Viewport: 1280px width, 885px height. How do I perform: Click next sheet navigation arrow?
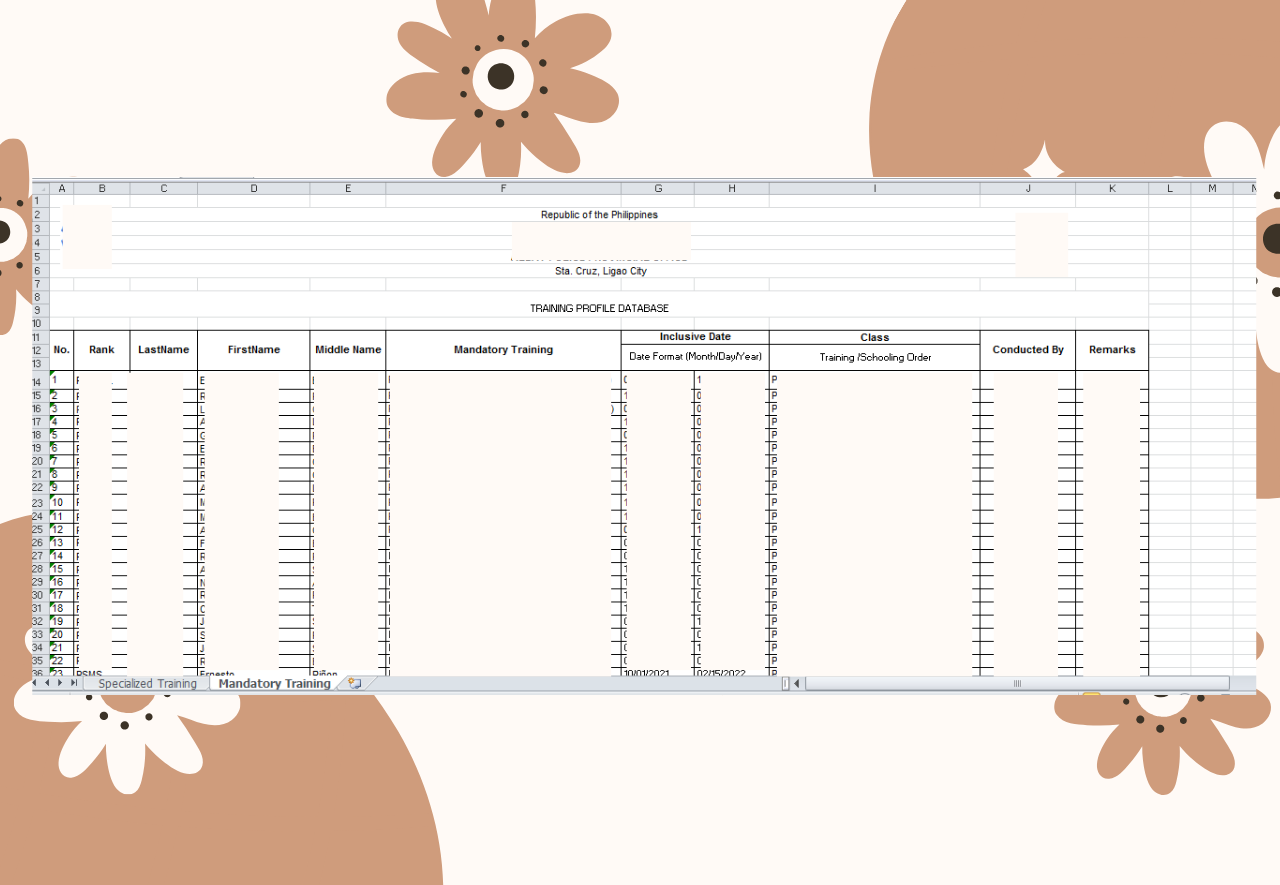(61, 683)
